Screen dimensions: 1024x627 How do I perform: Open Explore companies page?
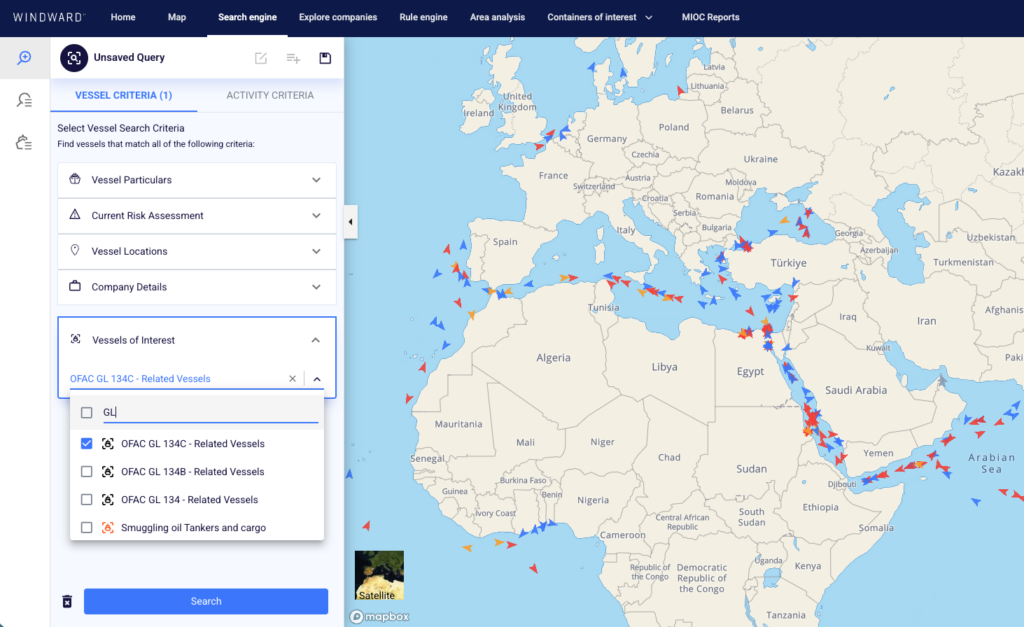338,17
